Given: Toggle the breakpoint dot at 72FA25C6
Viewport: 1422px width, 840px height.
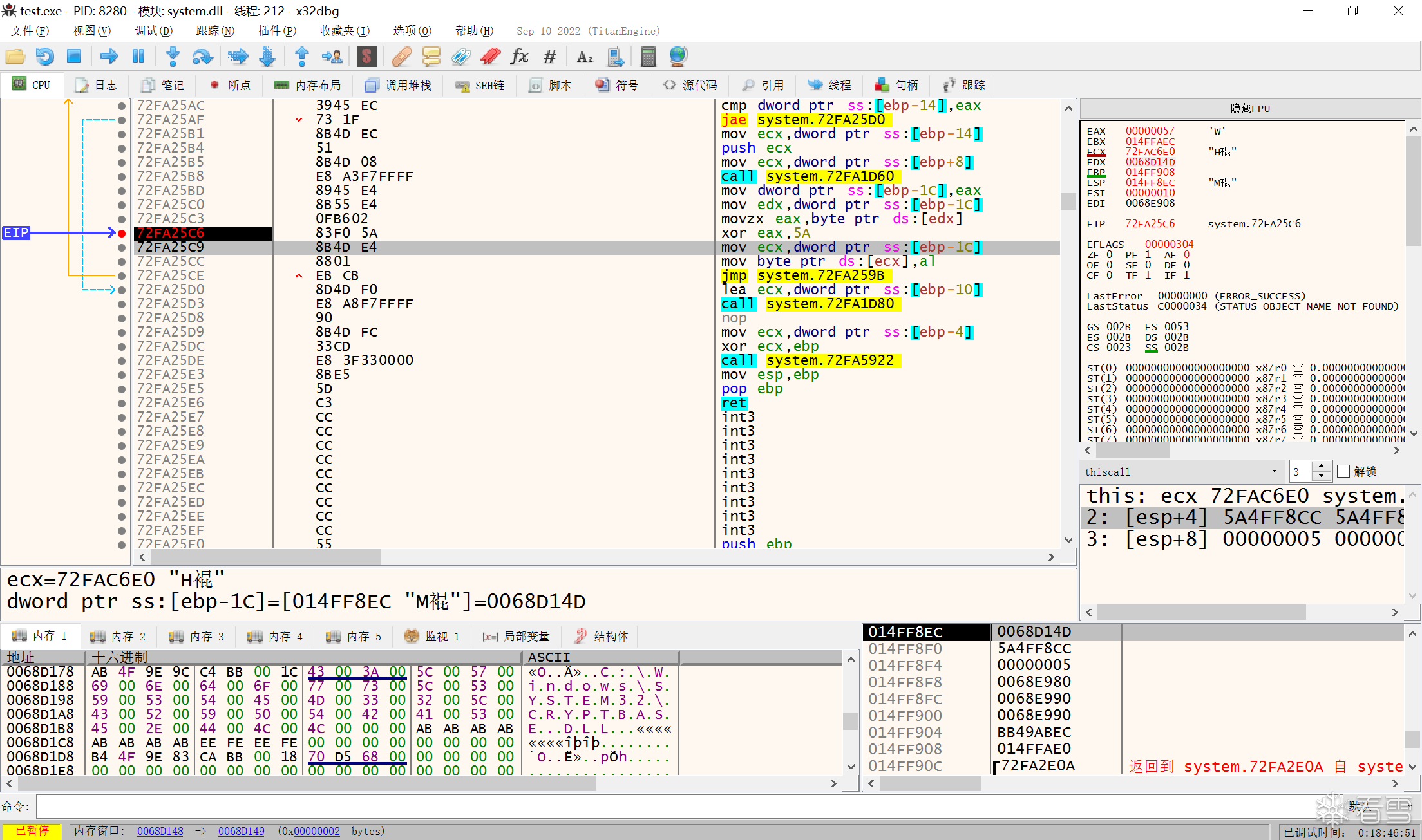Looking at the screenshot, I should (122, 233).
